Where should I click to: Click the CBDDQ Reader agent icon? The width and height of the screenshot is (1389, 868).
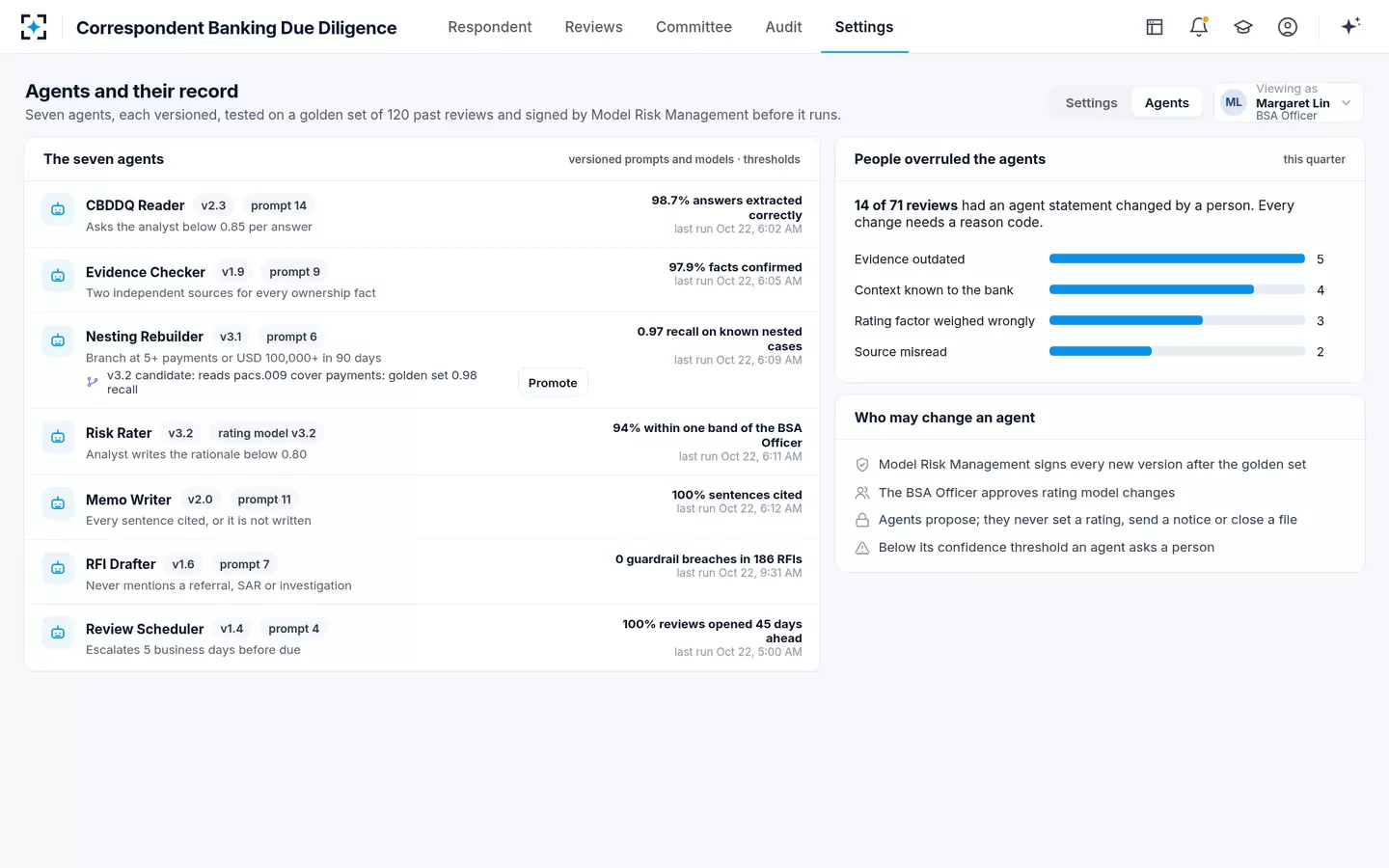[x=58, y=209]
